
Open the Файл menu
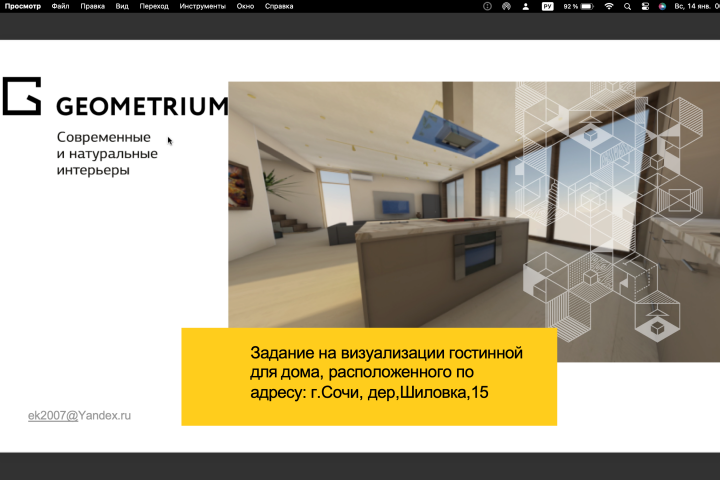click(61, 6)
